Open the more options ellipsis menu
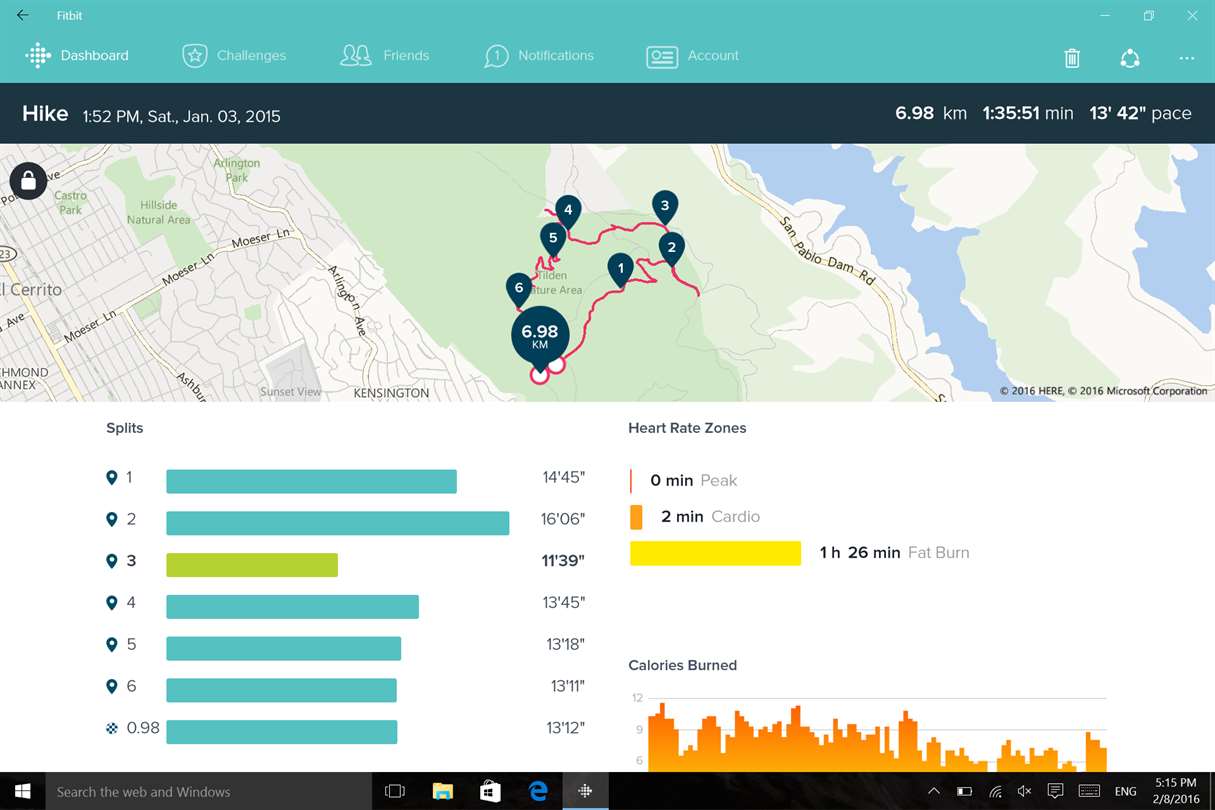 [x=1187, y=58]
